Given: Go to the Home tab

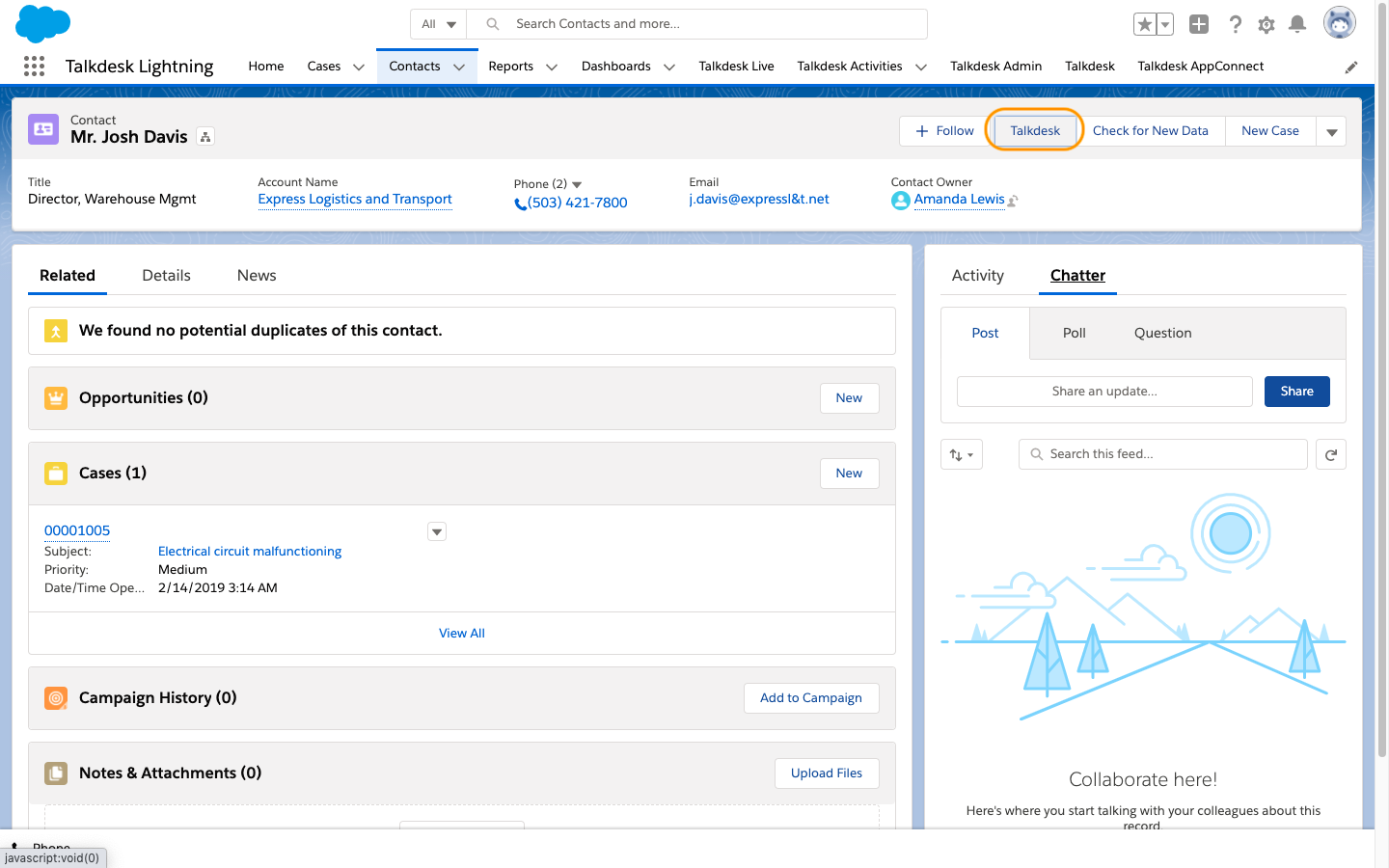Looking at the screenshot, I should 266,67.
